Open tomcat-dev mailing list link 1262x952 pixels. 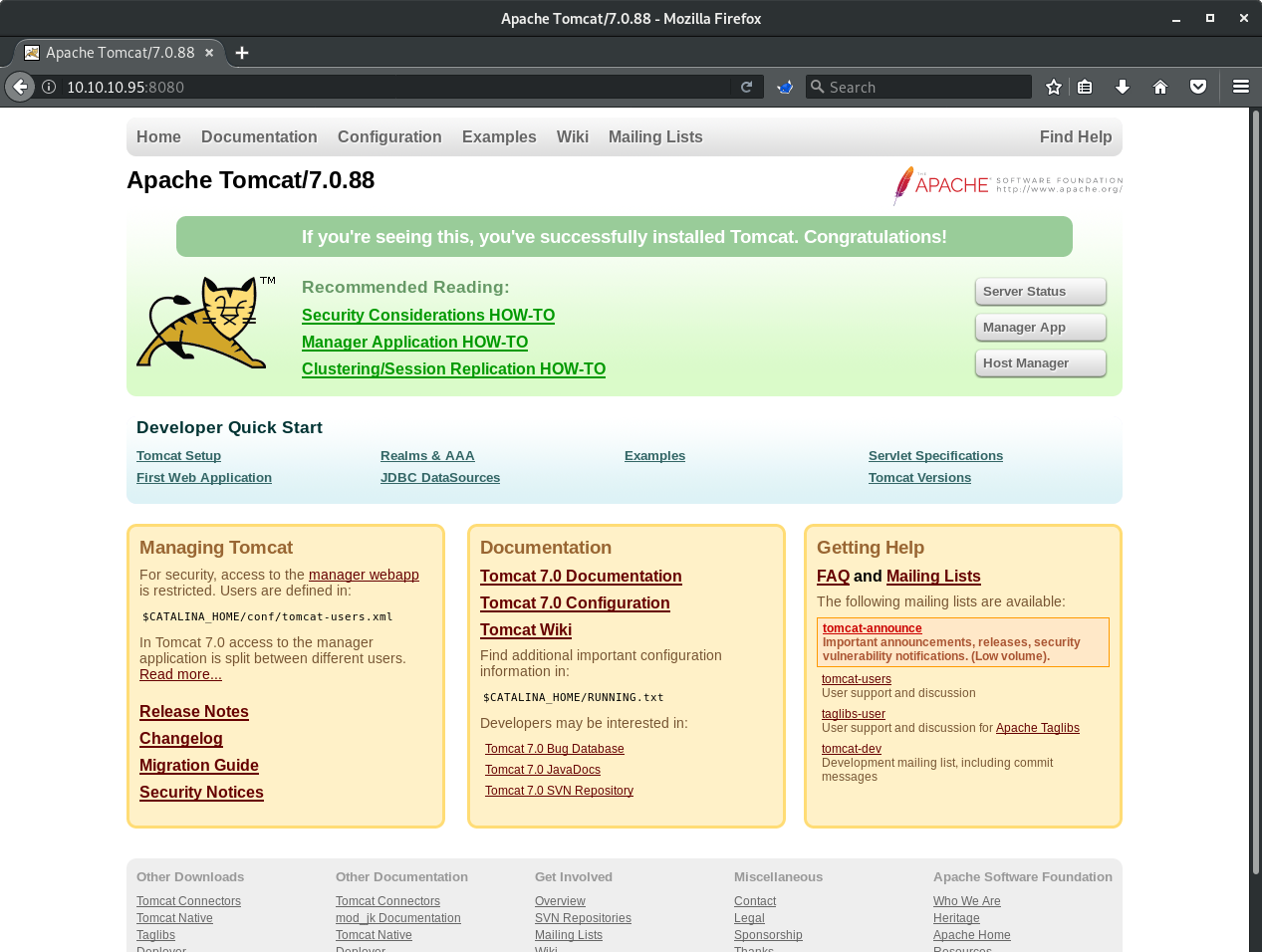tap(852, 749)
